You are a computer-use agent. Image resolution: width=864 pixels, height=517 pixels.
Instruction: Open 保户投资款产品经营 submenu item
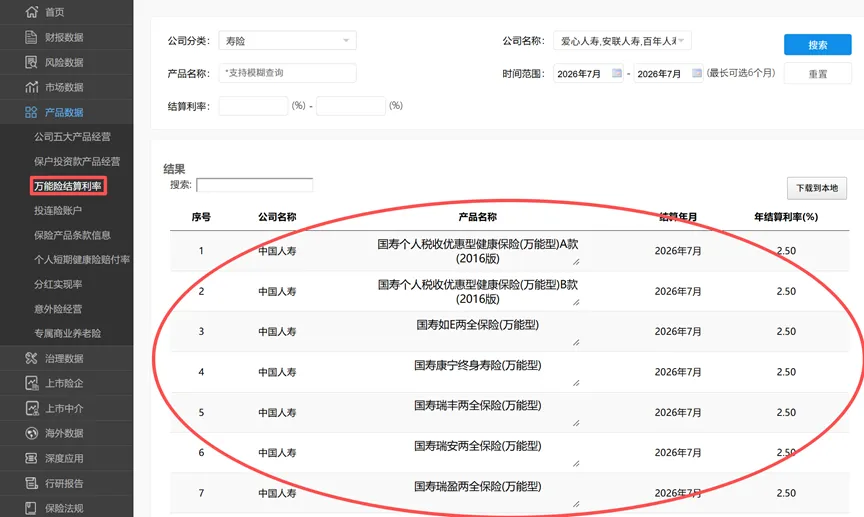[77, 161]
